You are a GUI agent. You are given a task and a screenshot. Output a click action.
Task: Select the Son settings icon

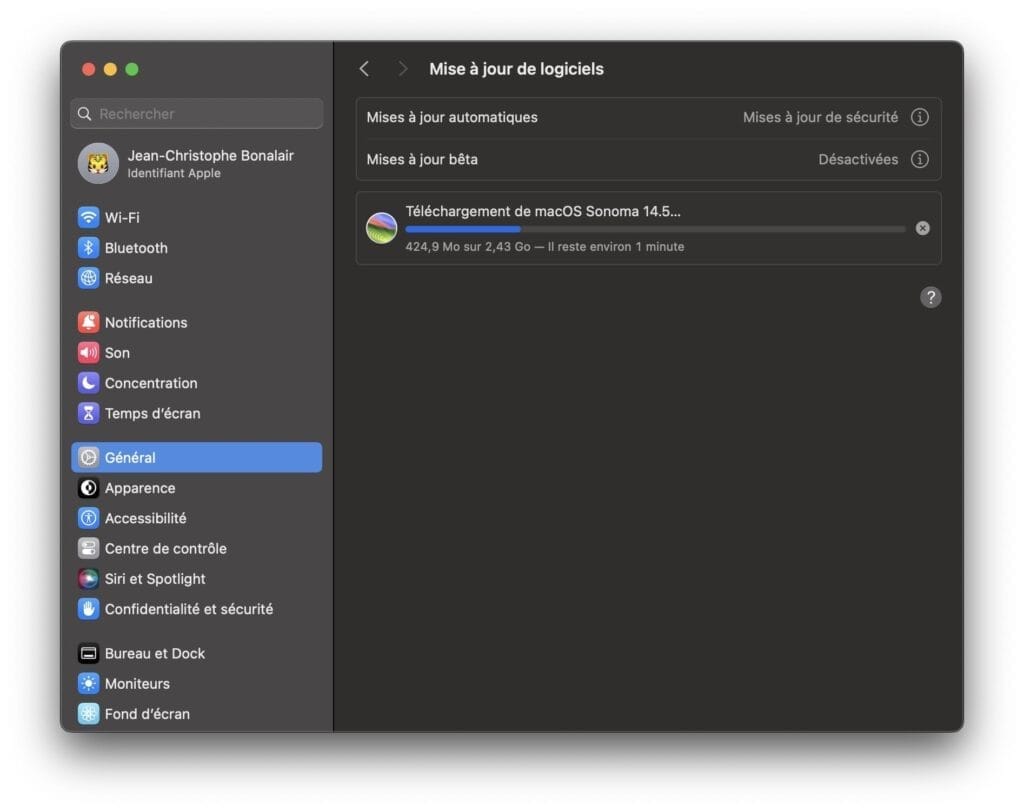[117, 353]
